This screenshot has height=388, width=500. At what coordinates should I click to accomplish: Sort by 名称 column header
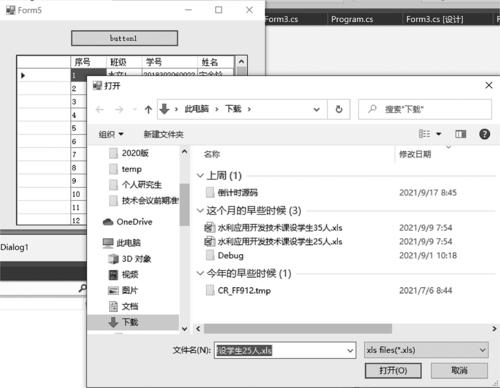[x=212, y=154]
